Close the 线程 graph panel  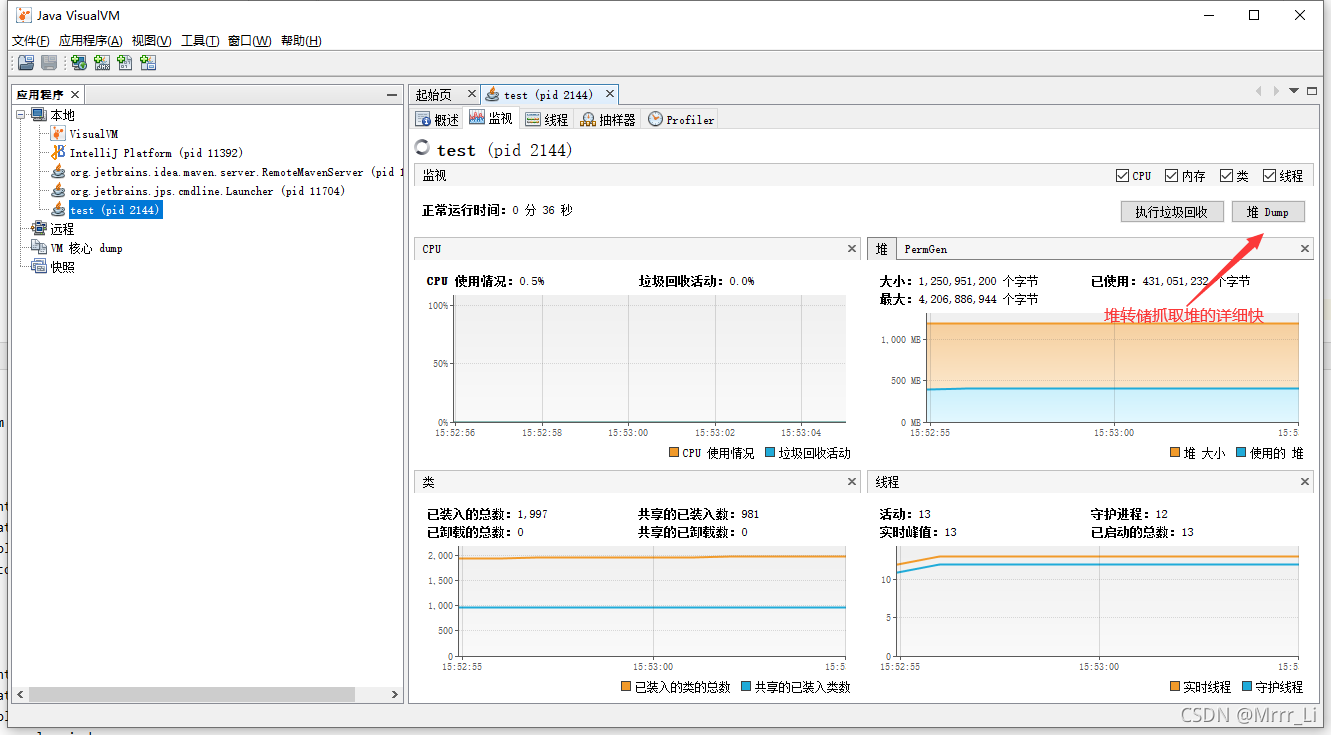click(1305, 482)
